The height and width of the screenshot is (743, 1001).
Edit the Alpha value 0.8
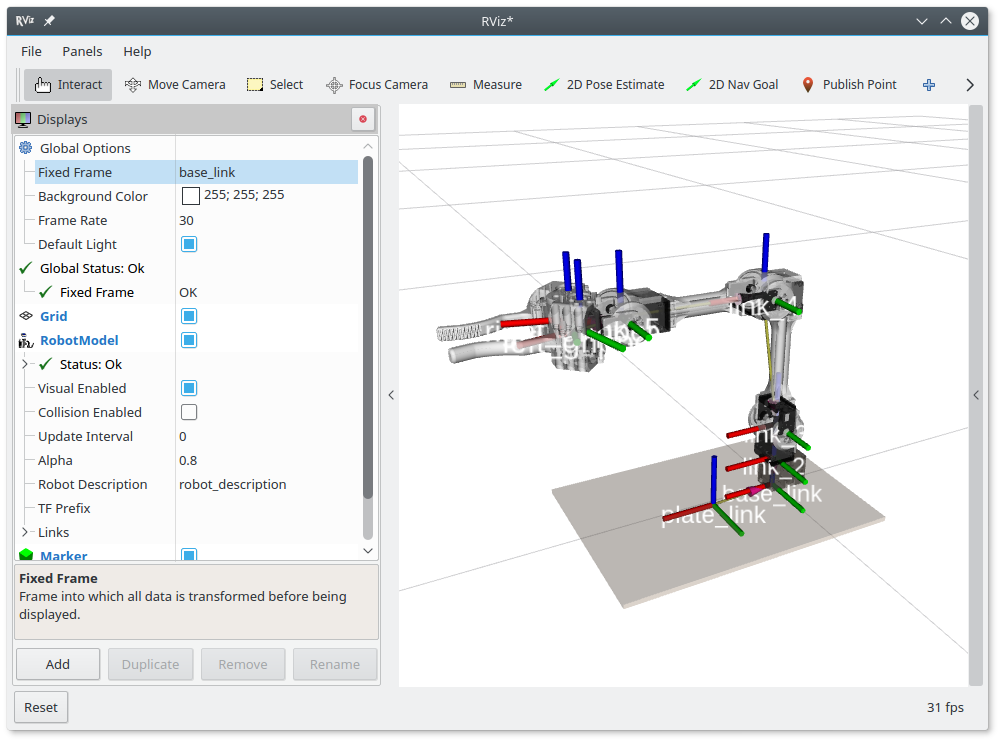pyautogui.click(x=267, y=460)
